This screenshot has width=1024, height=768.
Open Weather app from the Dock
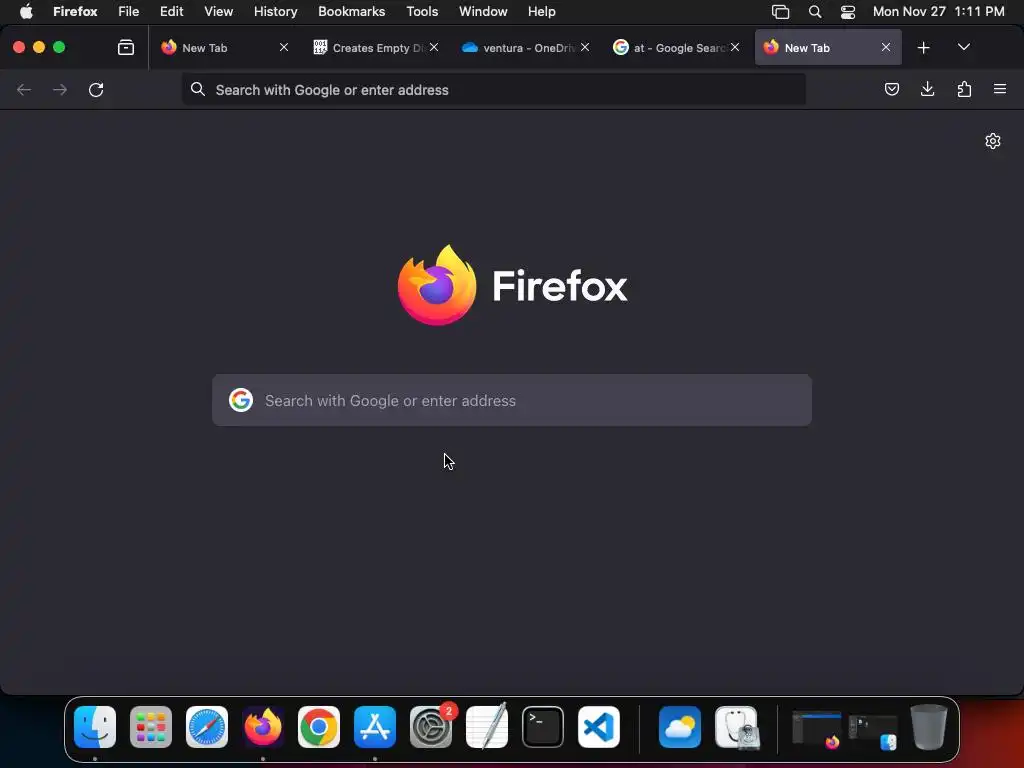point(680,727)
